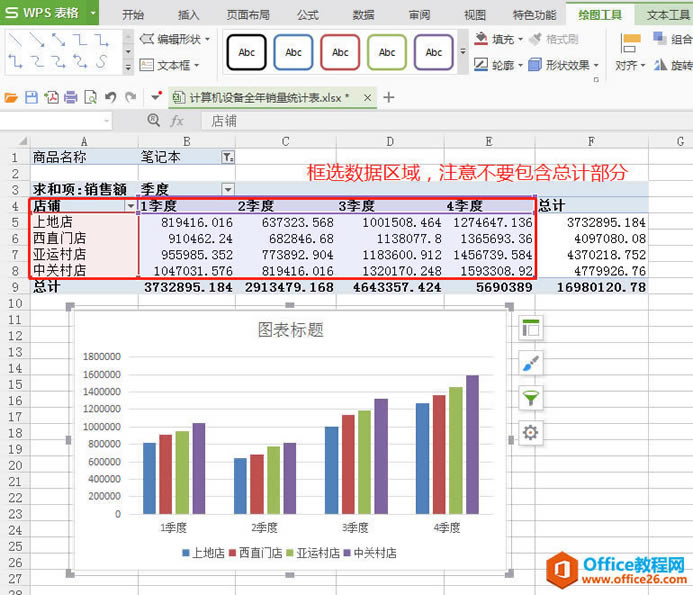Click the 上地店 legend entry
Viewport: 693px width, 595px height.
[x=203, y=553]
